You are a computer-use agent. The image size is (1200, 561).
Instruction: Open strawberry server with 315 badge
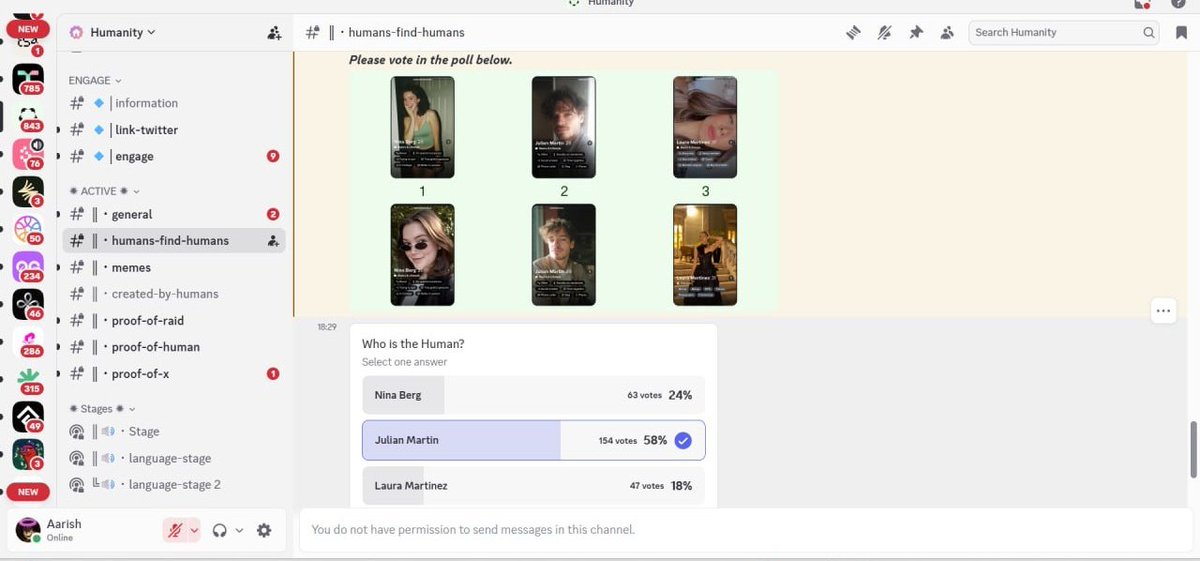pos(28,380)
